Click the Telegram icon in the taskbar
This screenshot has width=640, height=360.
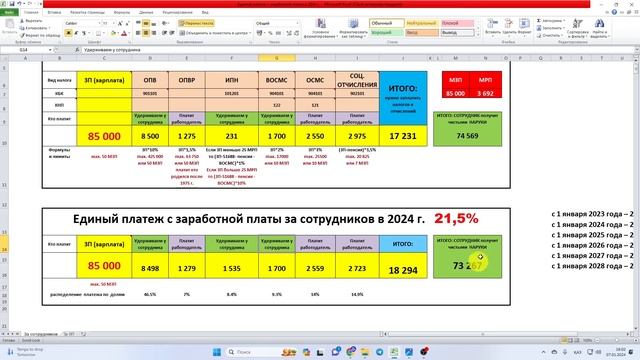(x=380, y=352)
